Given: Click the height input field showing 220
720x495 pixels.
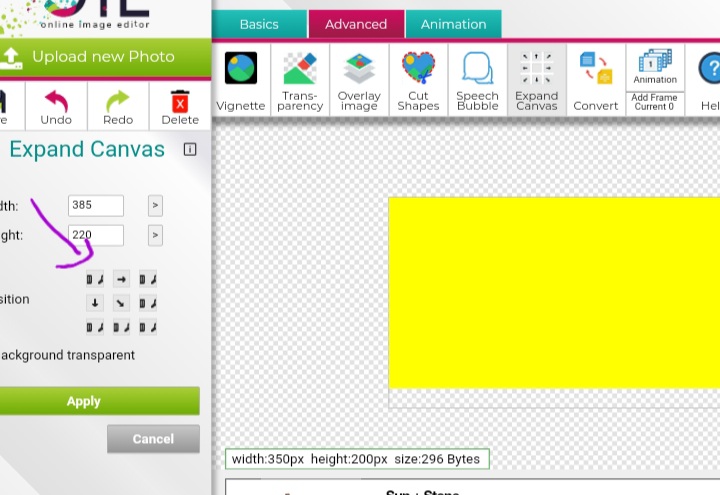Looking at the screenshot, I should 96,236.
